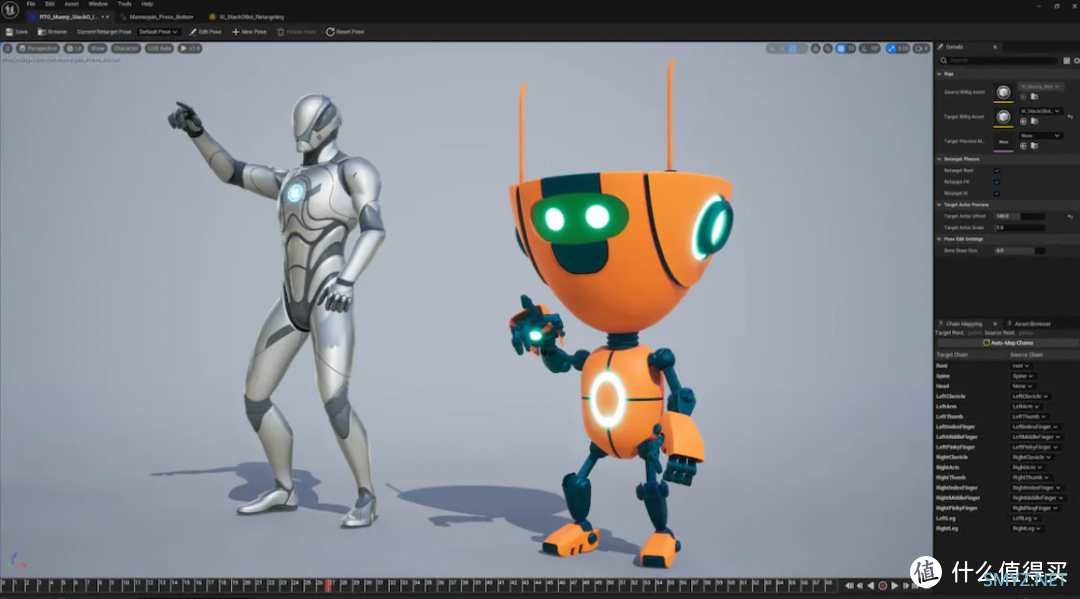Open the Source IKRig Asset dropdown

point(1040,87)
